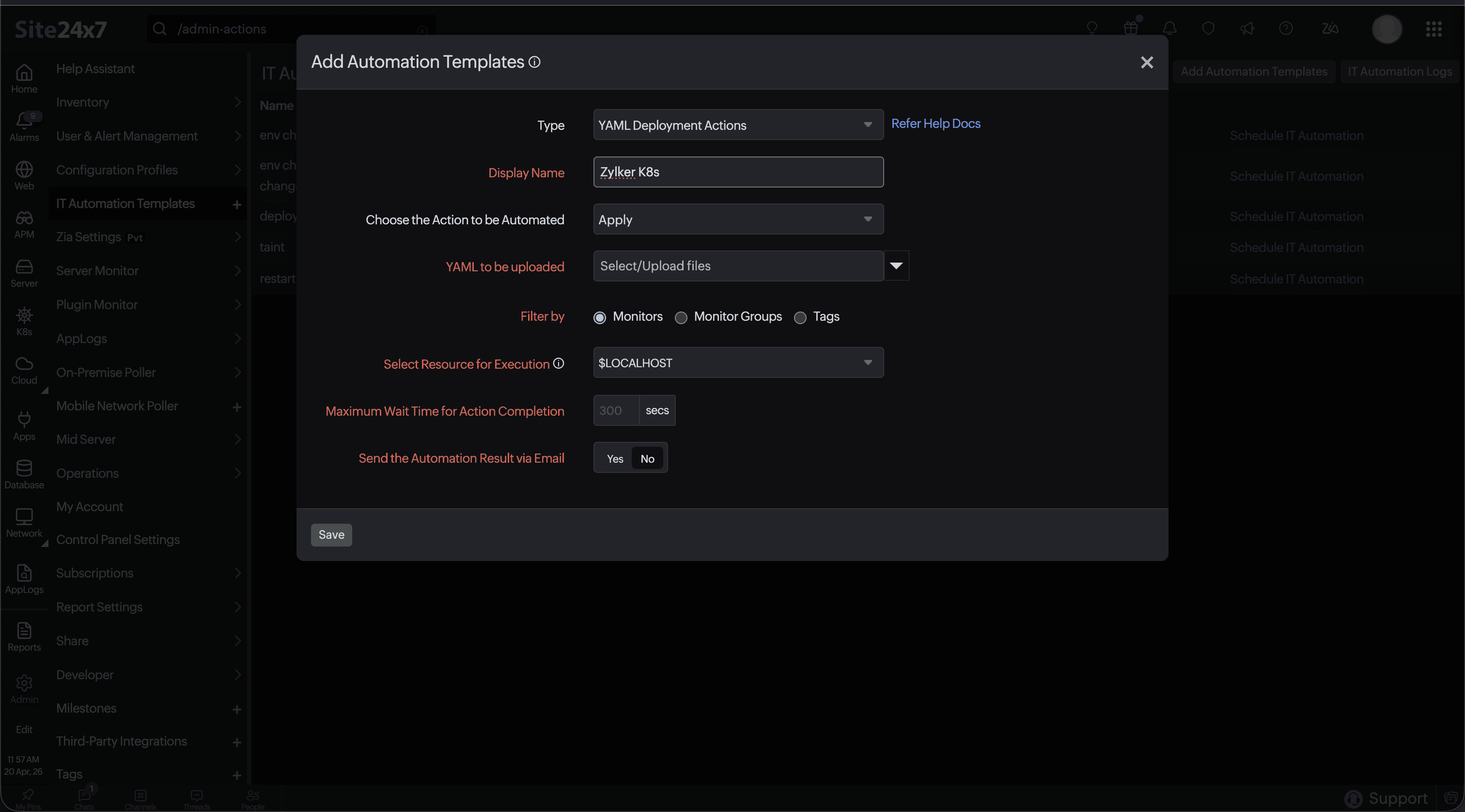Open the apps grid launcher icon
This screenshot has width=1465, height=812.
pyautogui.click(x=1434, y=29)
